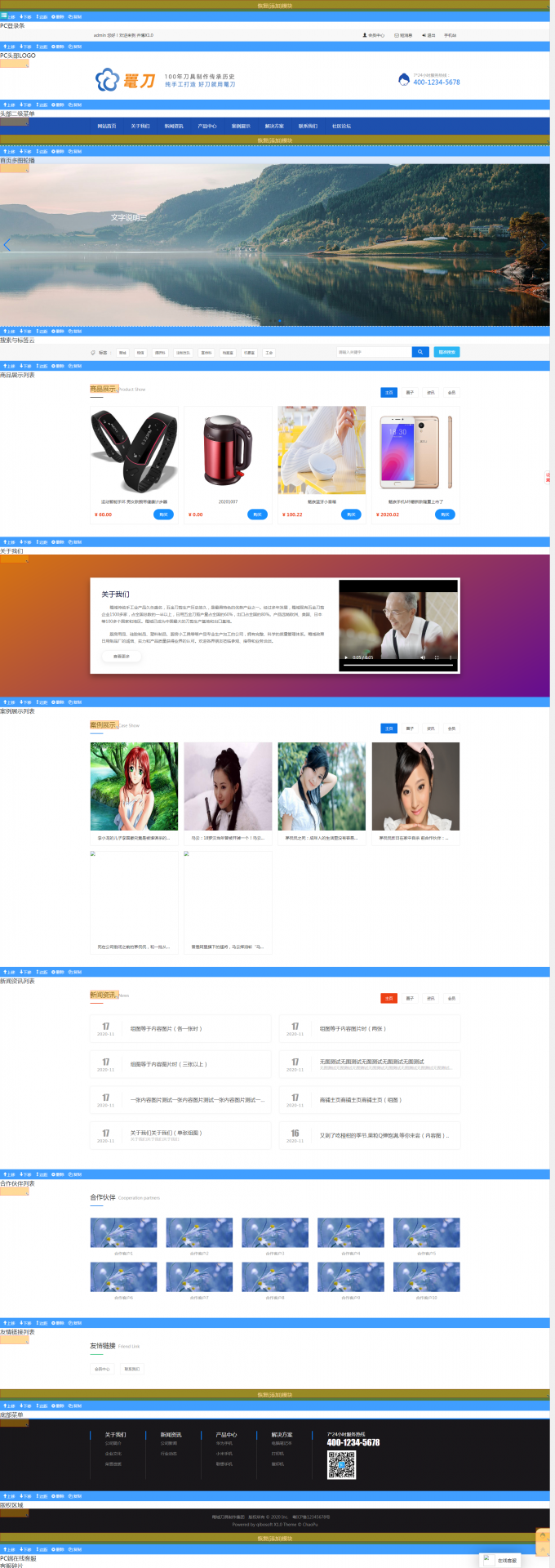Enter fullscreen on the About Us video
Image resolution: width=555 pixels, height=1568 pixels.
tap(437, 657)
